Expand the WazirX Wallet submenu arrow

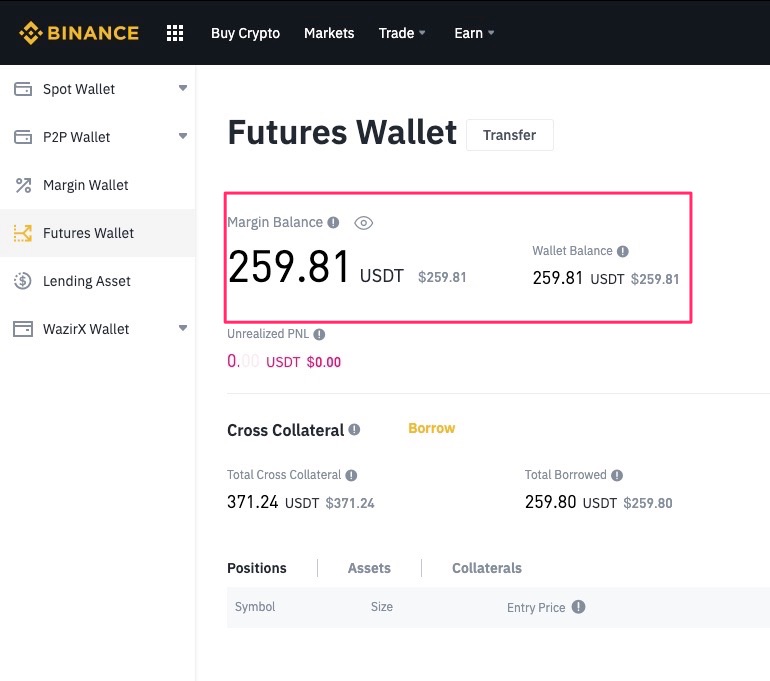[x=182, y=329]
